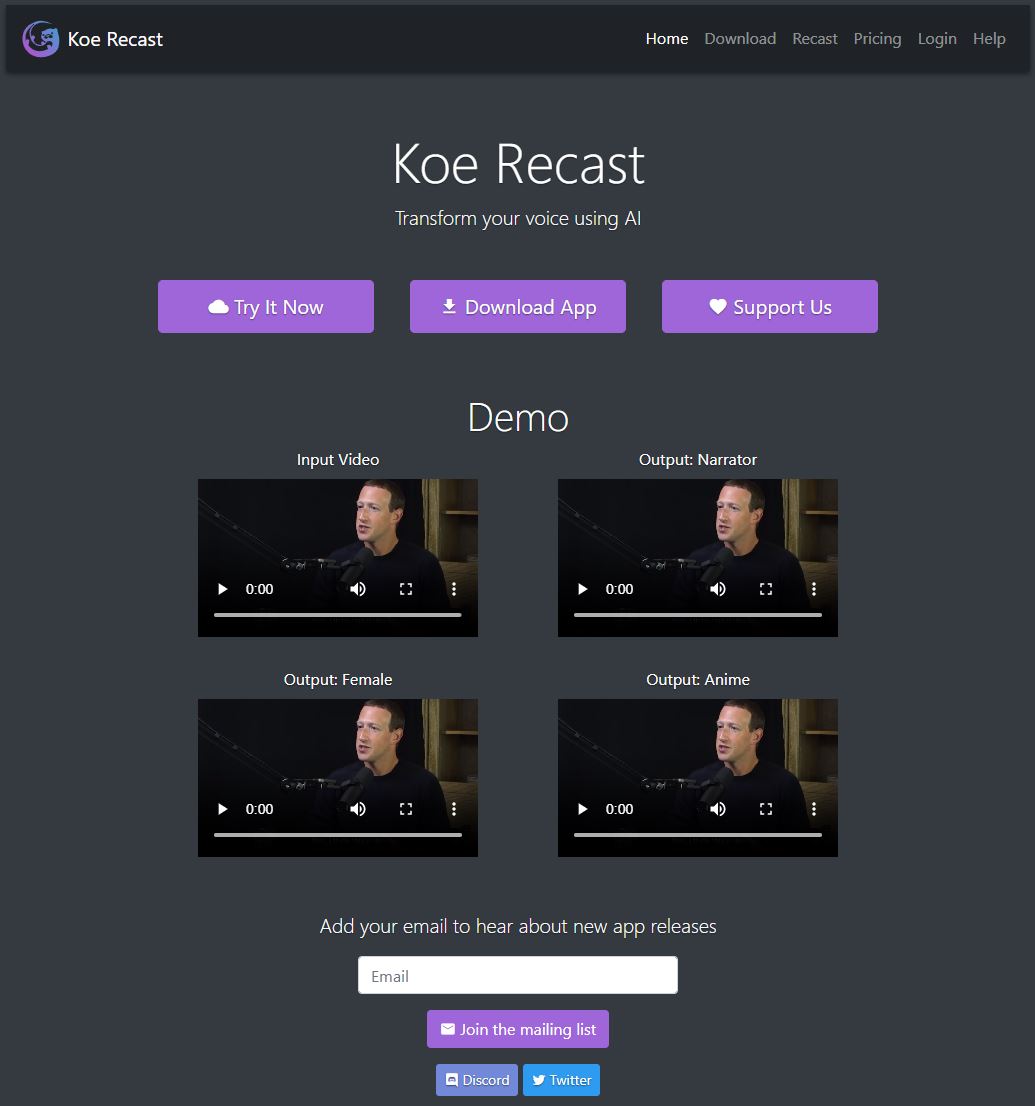The height and width of the screenshot is (1106, 1035).
Task: Click the "Input Video" label
Action: [x=338, y=460]
